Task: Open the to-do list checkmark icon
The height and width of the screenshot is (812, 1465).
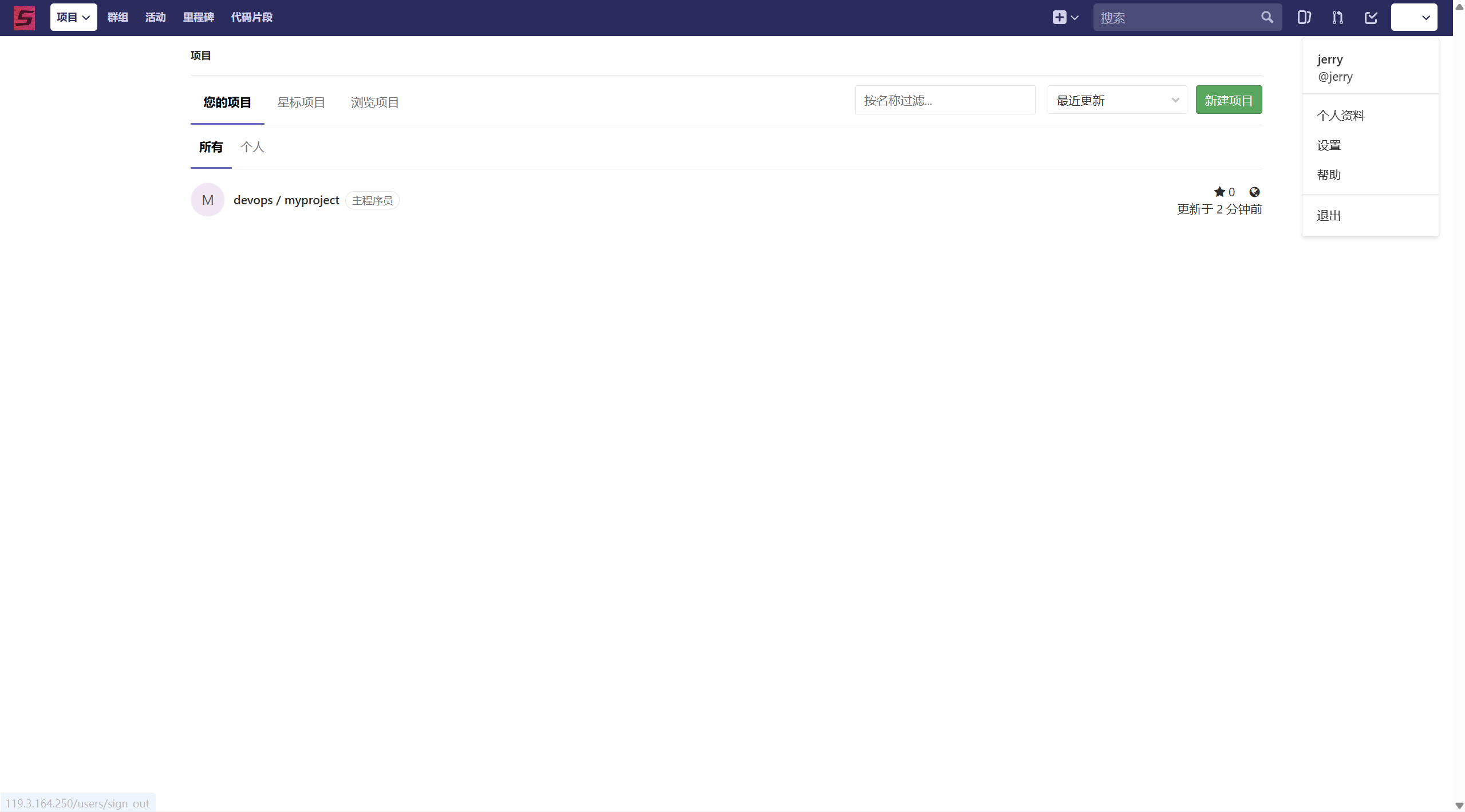Action: pos(1371,18)
